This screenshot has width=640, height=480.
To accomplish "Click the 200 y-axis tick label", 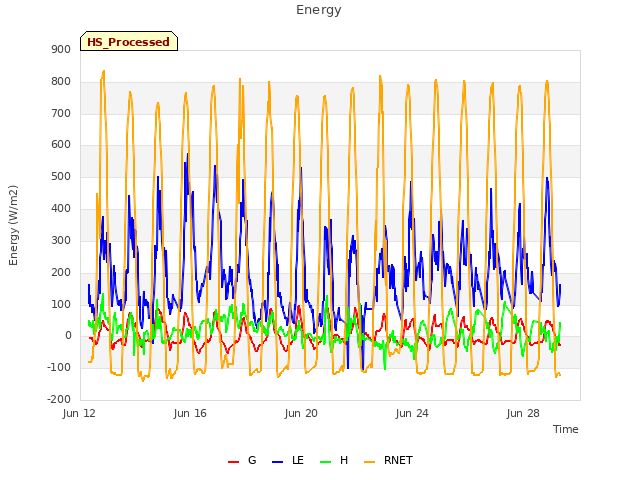I will pyautogui.click(x=61, y=272).
